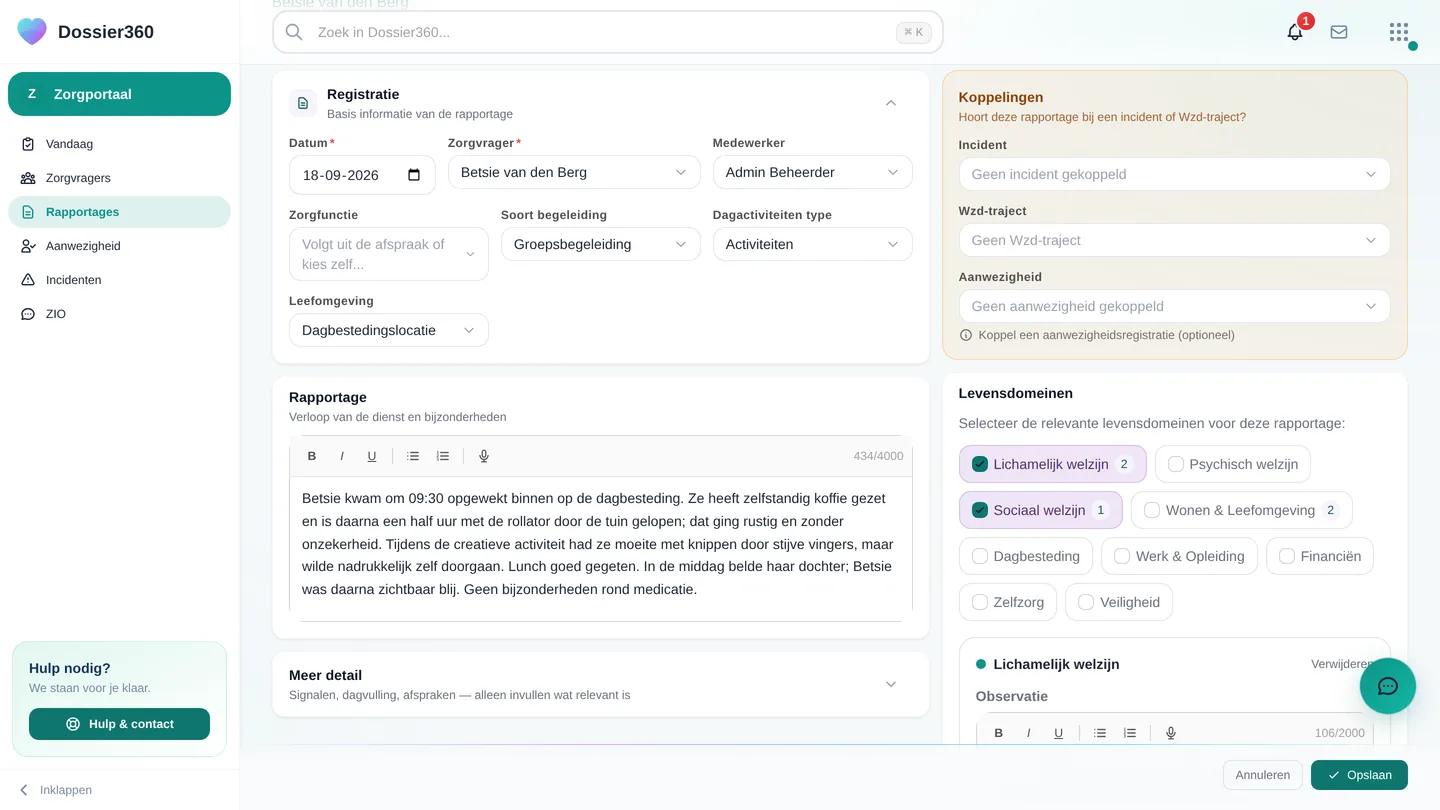Save the report with Opslaan

pyautogui.click(x=1359, y=775)
